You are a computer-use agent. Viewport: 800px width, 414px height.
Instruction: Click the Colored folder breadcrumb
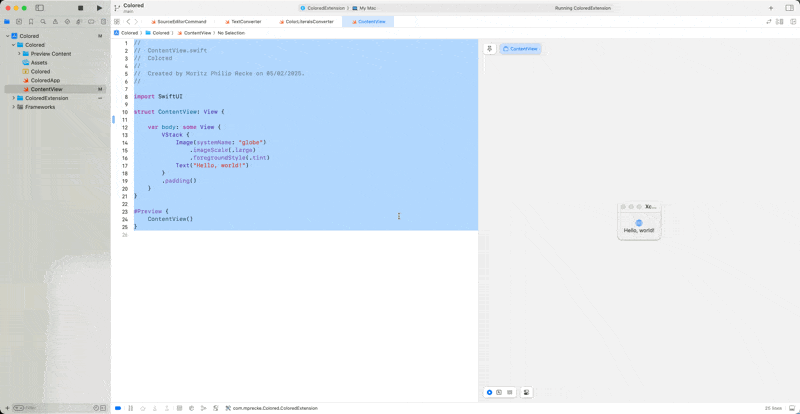(157, 33)
